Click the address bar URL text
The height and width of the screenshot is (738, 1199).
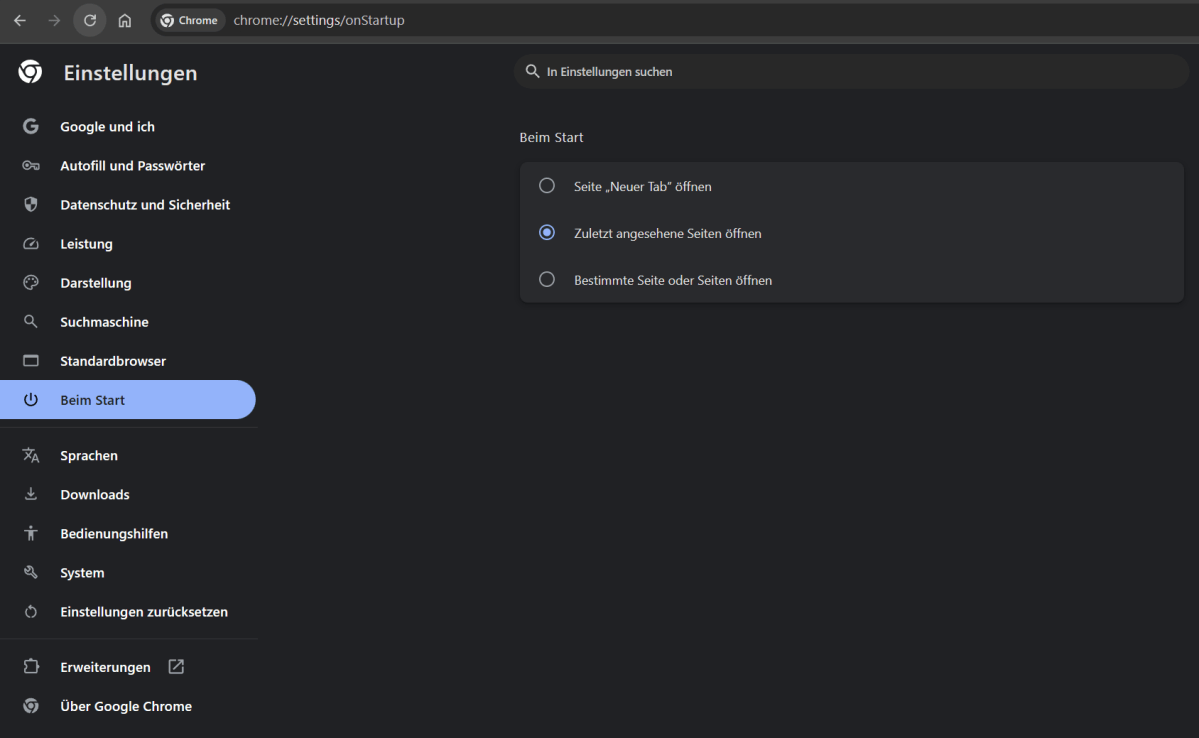coord(319,21)
